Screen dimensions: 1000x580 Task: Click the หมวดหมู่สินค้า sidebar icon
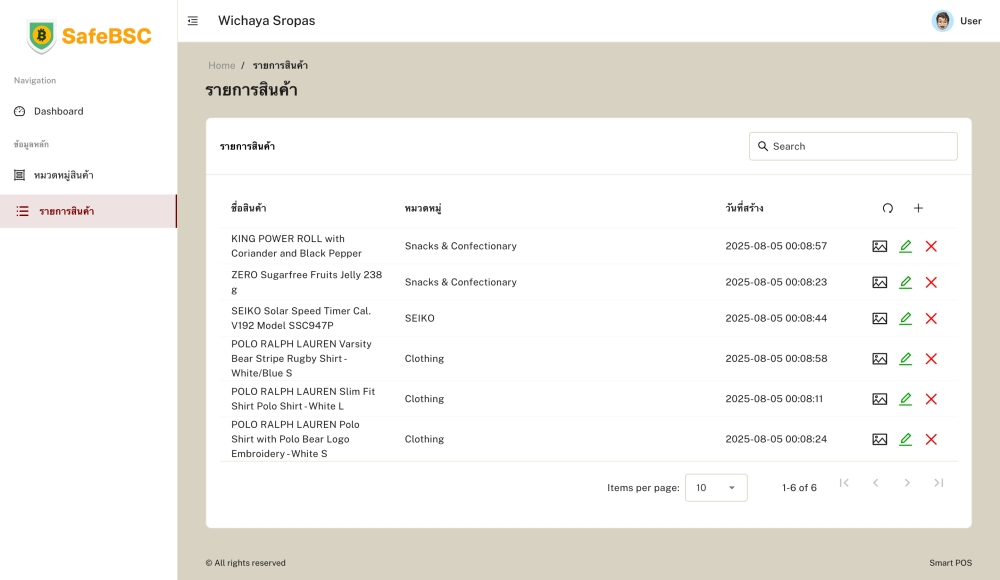[x=20, y=175]
